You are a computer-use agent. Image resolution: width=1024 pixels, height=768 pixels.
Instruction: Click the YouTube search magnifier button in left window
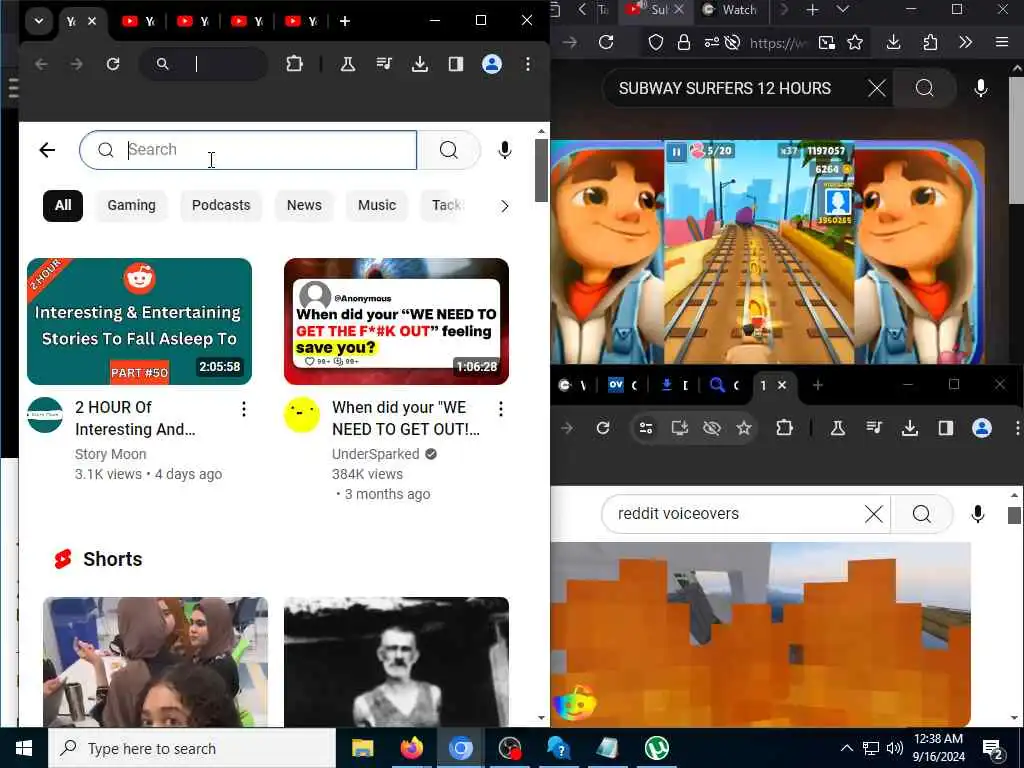point(449,150)
